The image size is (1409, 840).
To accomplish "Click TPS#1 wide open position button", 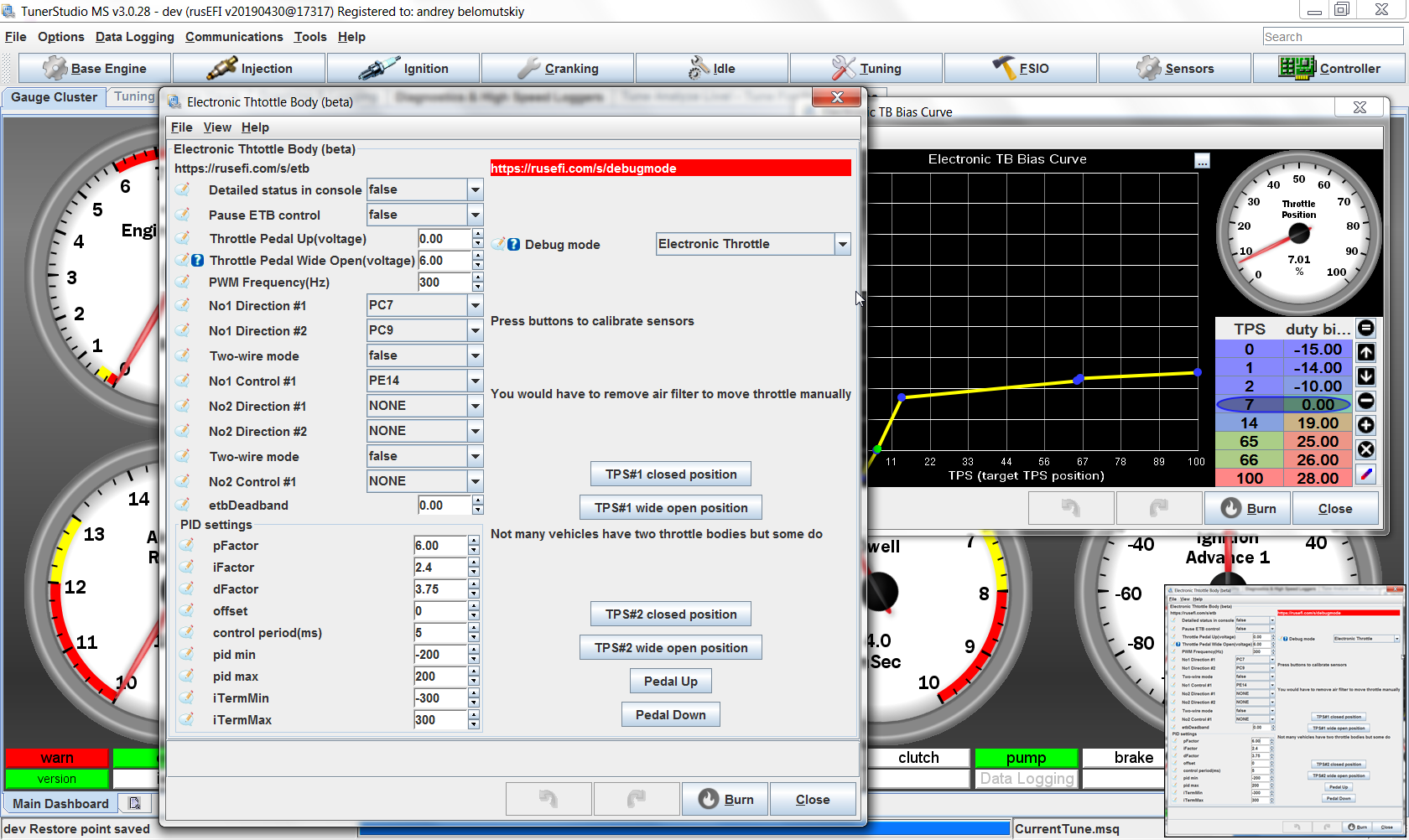I will pos(671,508).
